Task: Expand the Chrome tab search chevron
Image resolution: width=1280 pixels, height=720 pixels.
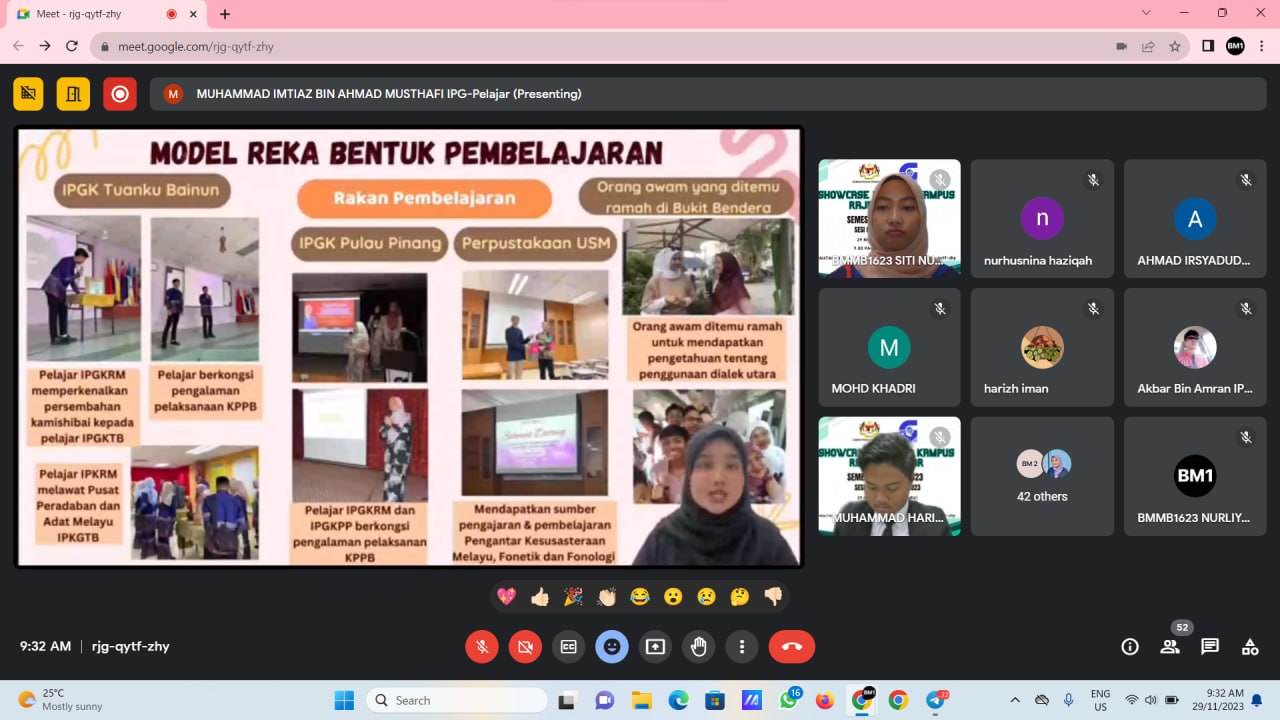Action: click(1146, 13)
